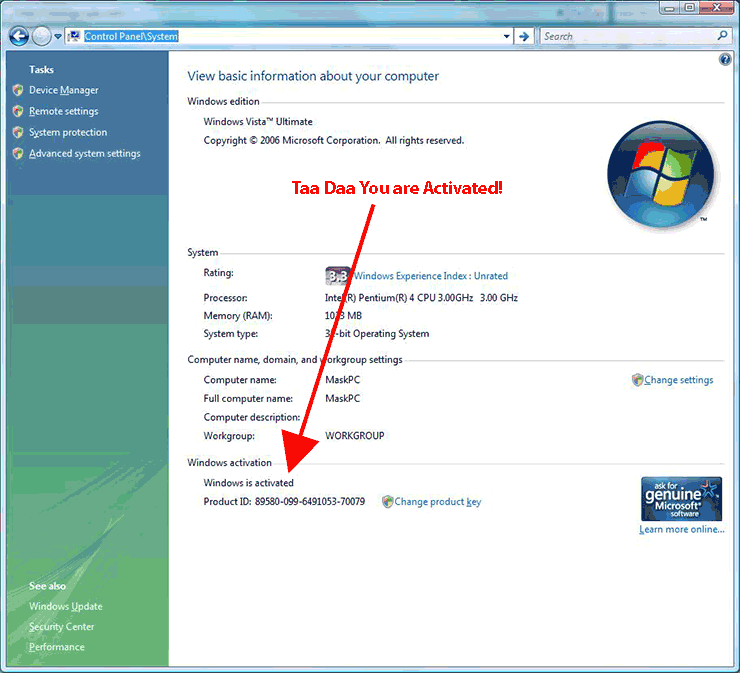The image size is (740, 673).
Task: Click the shield icon beside System protection
Action: [18, 132]
